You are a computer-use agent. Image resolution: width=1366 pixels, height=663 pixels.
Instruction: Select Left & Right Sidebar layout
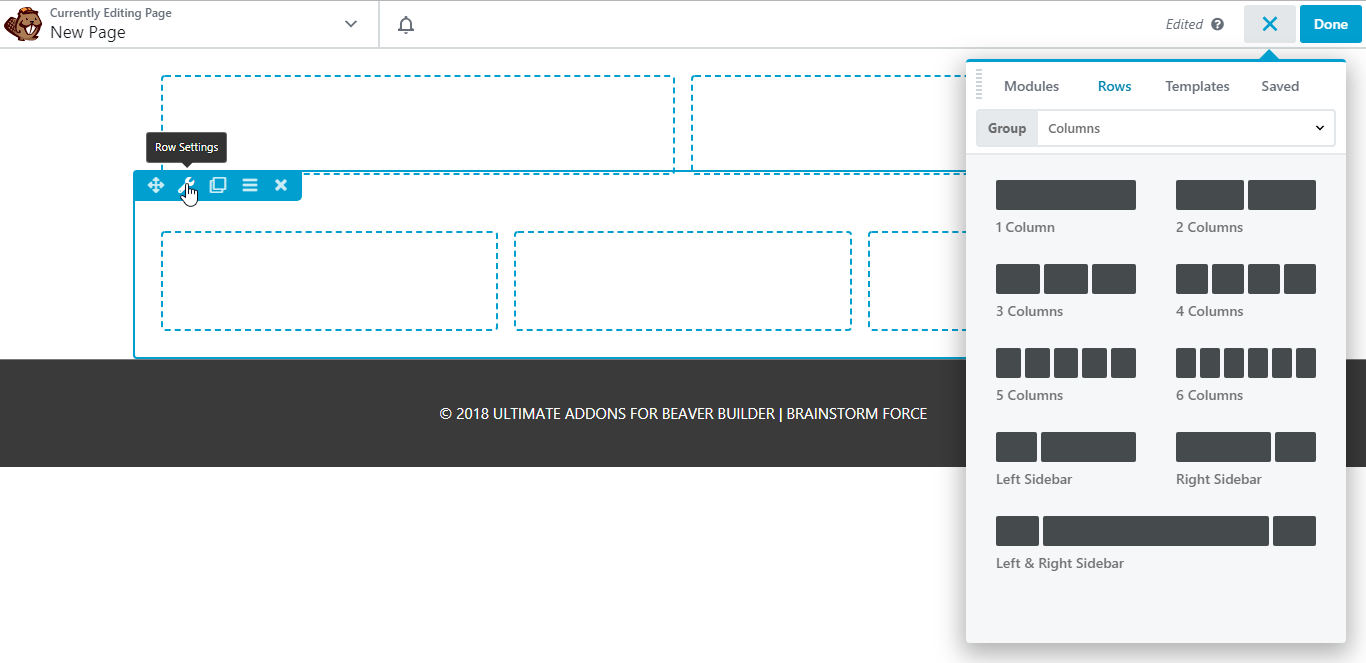pos(1155,531)
